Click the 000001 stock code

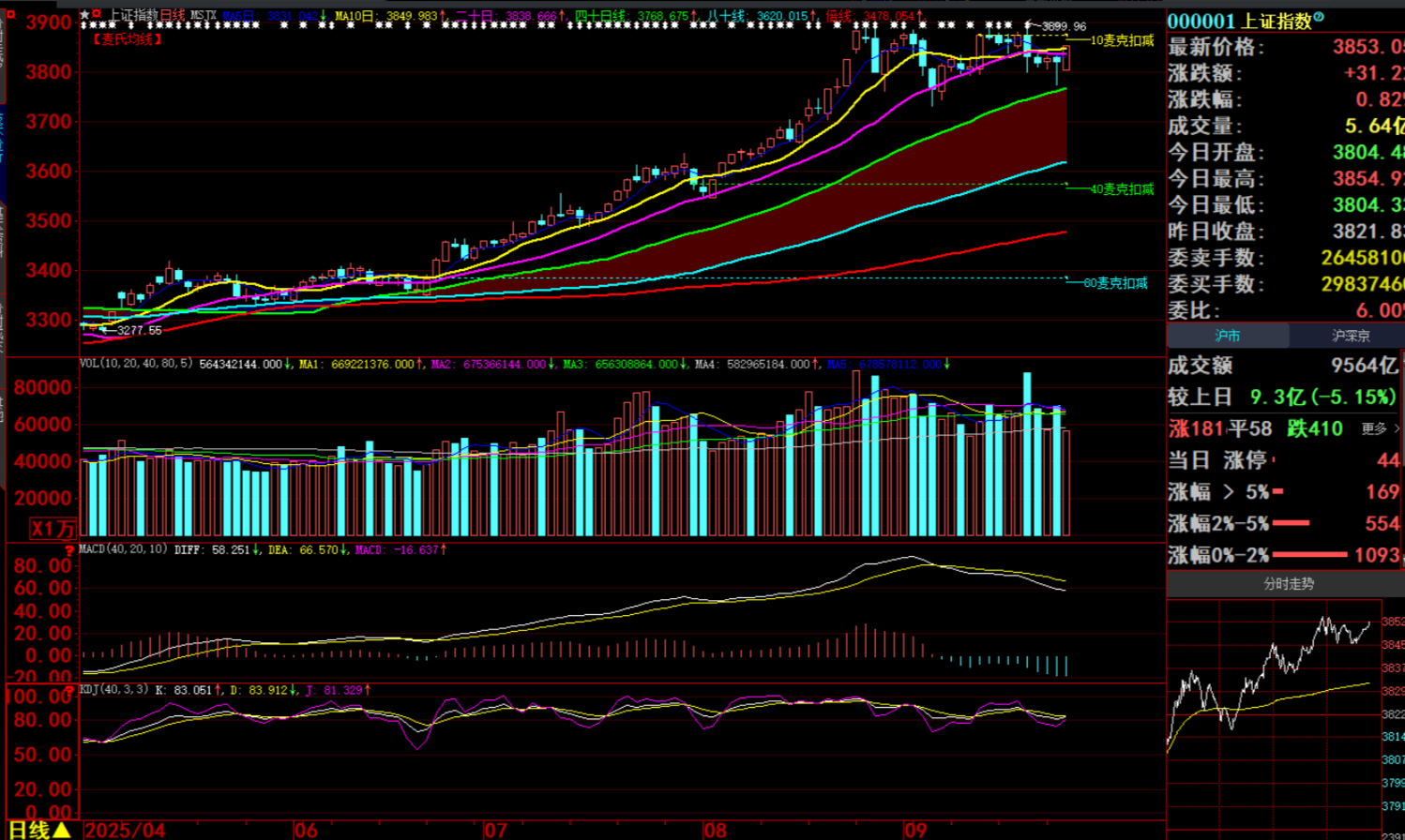point(1201,21)
